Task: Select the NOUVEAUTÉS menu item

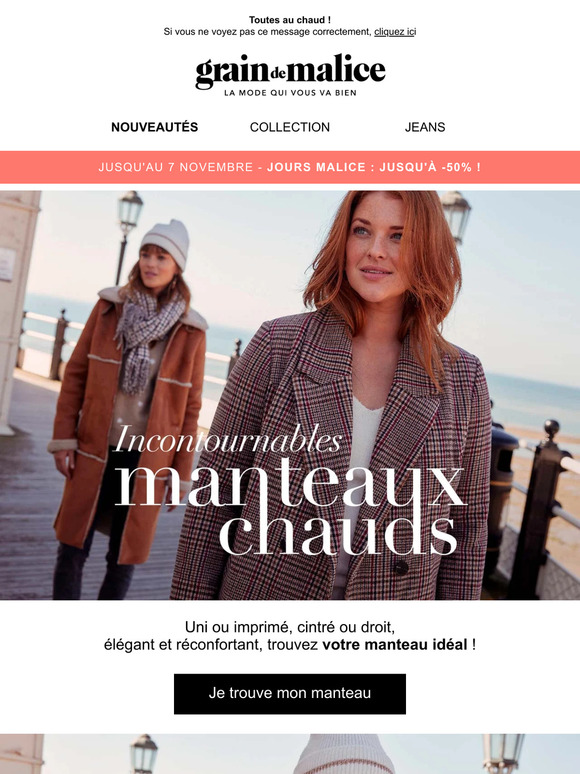Action: click(155, 127)
